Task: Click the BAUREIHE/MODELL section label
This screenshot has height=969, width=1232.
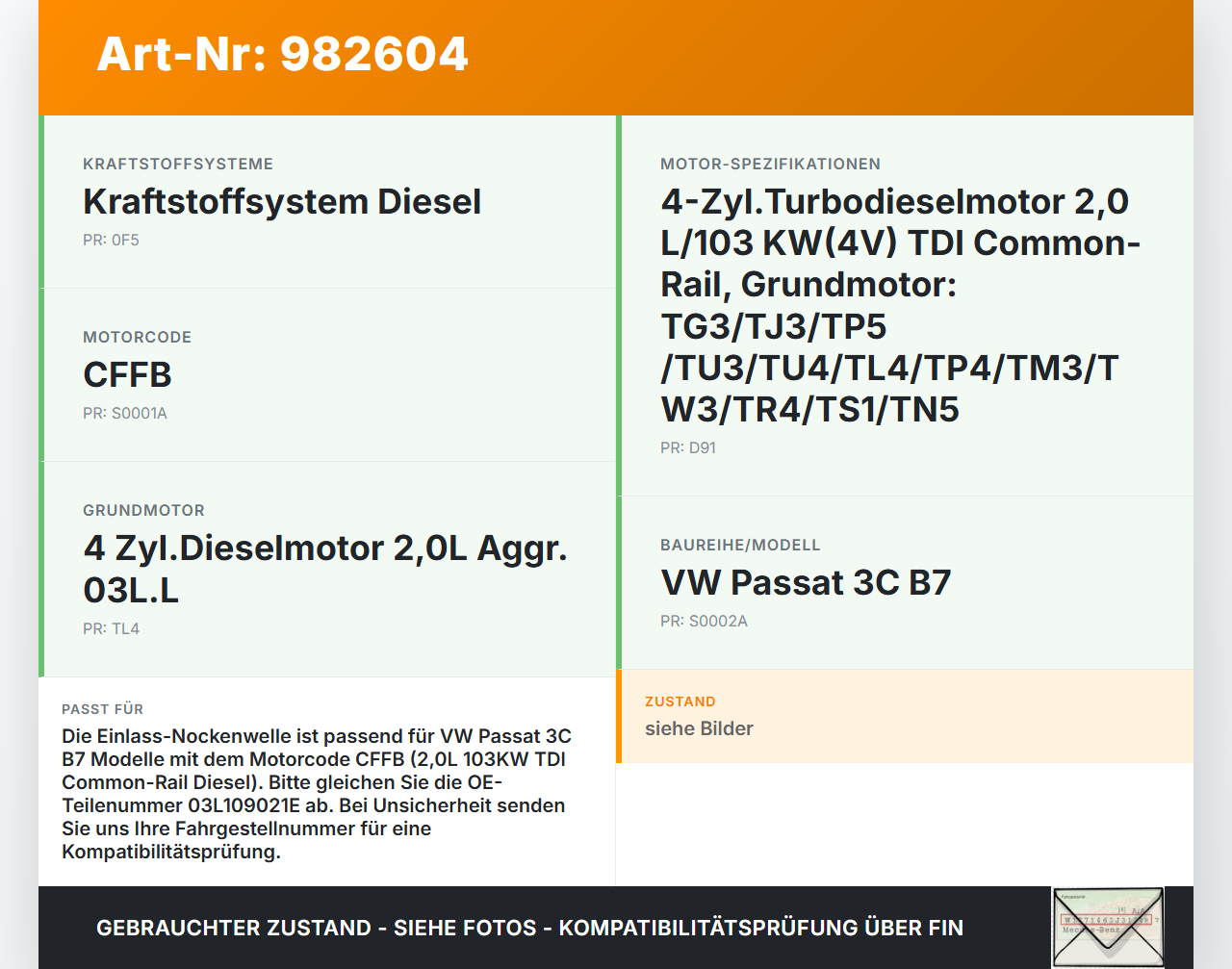Action: pos(740,546)
